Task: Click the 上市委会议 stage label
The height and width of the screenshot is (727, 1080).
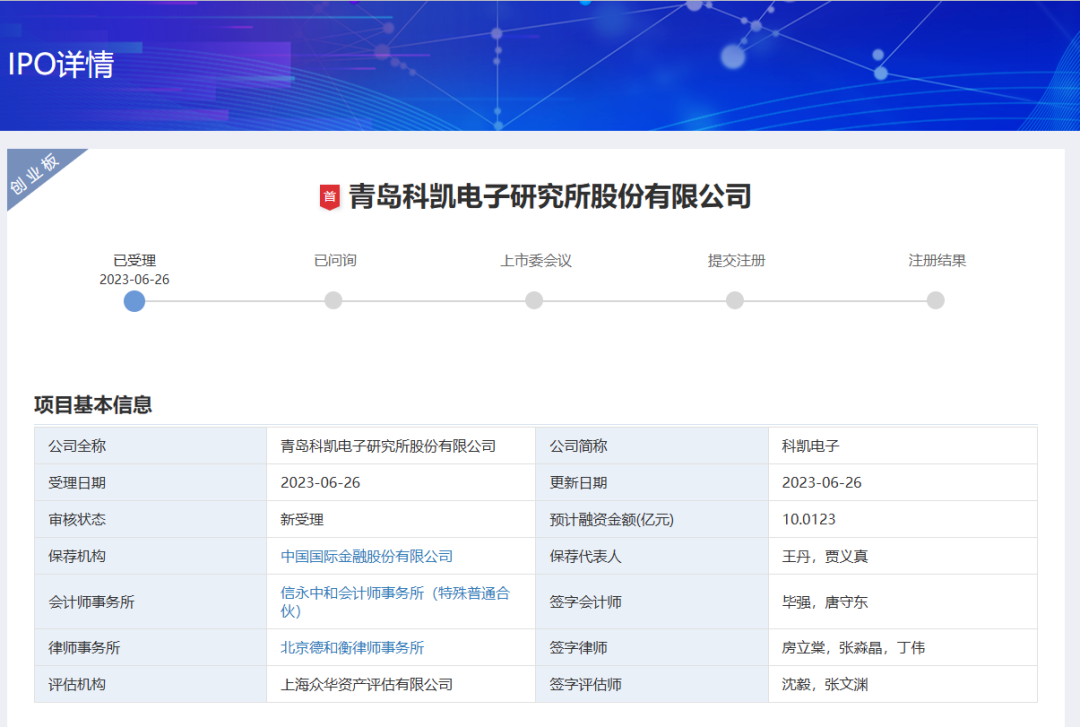Action: pyautogui.click(x=536, y=260)
